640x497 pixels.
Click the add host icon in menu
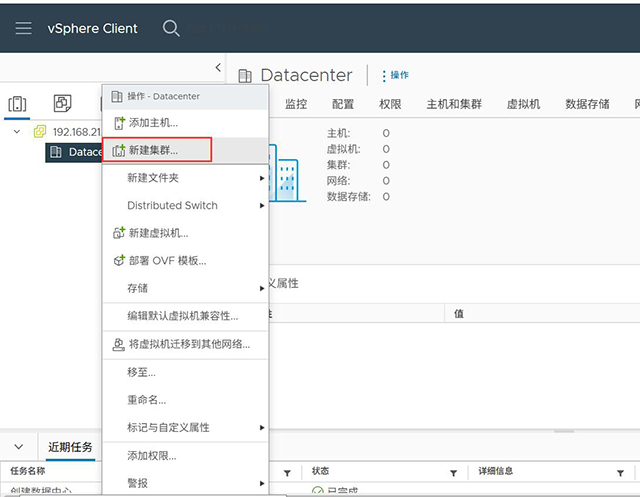pyautogui.click(x=119, y=123)
